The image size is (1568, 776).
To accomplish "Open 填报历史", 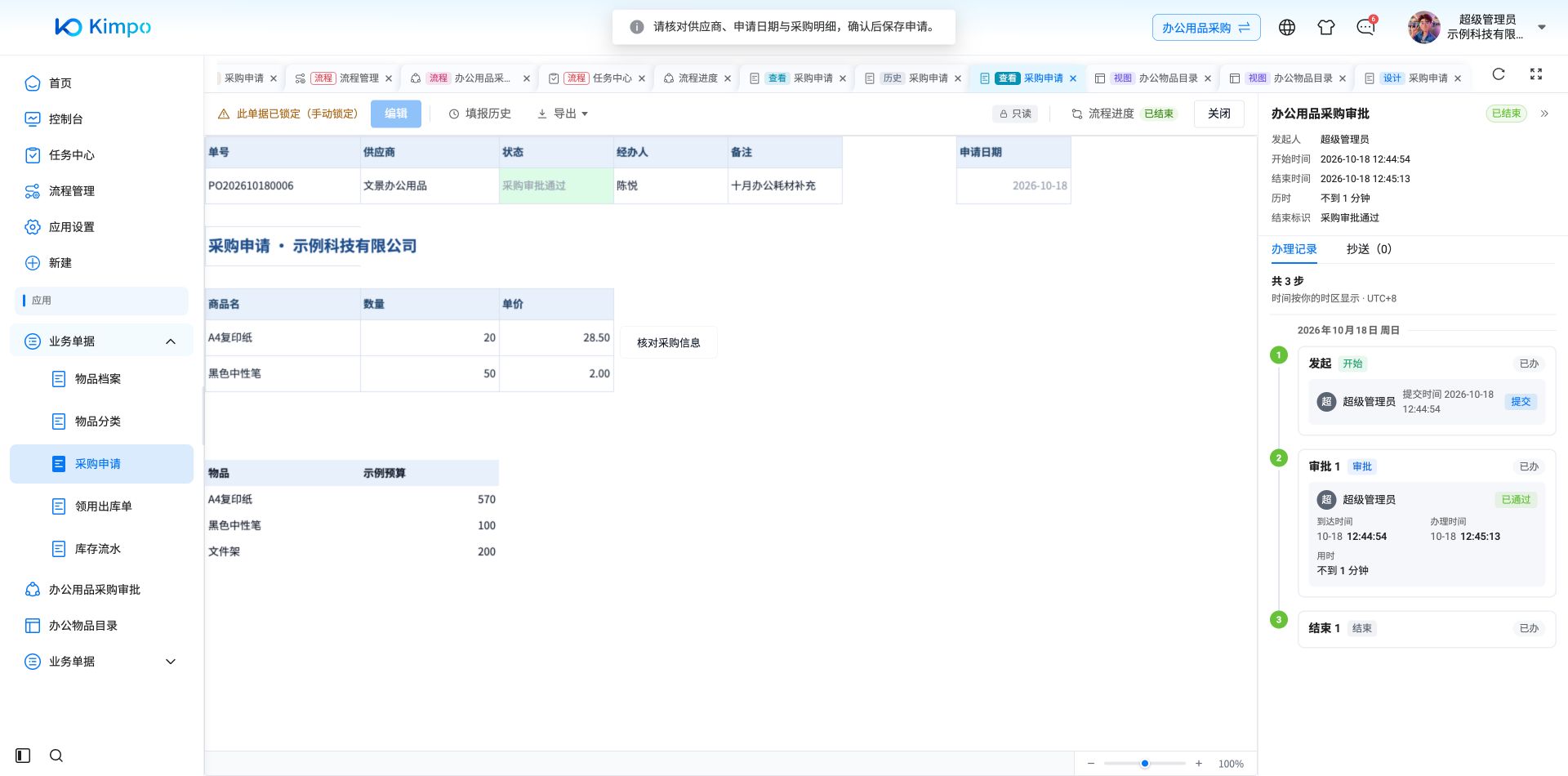I will (480, 114).
